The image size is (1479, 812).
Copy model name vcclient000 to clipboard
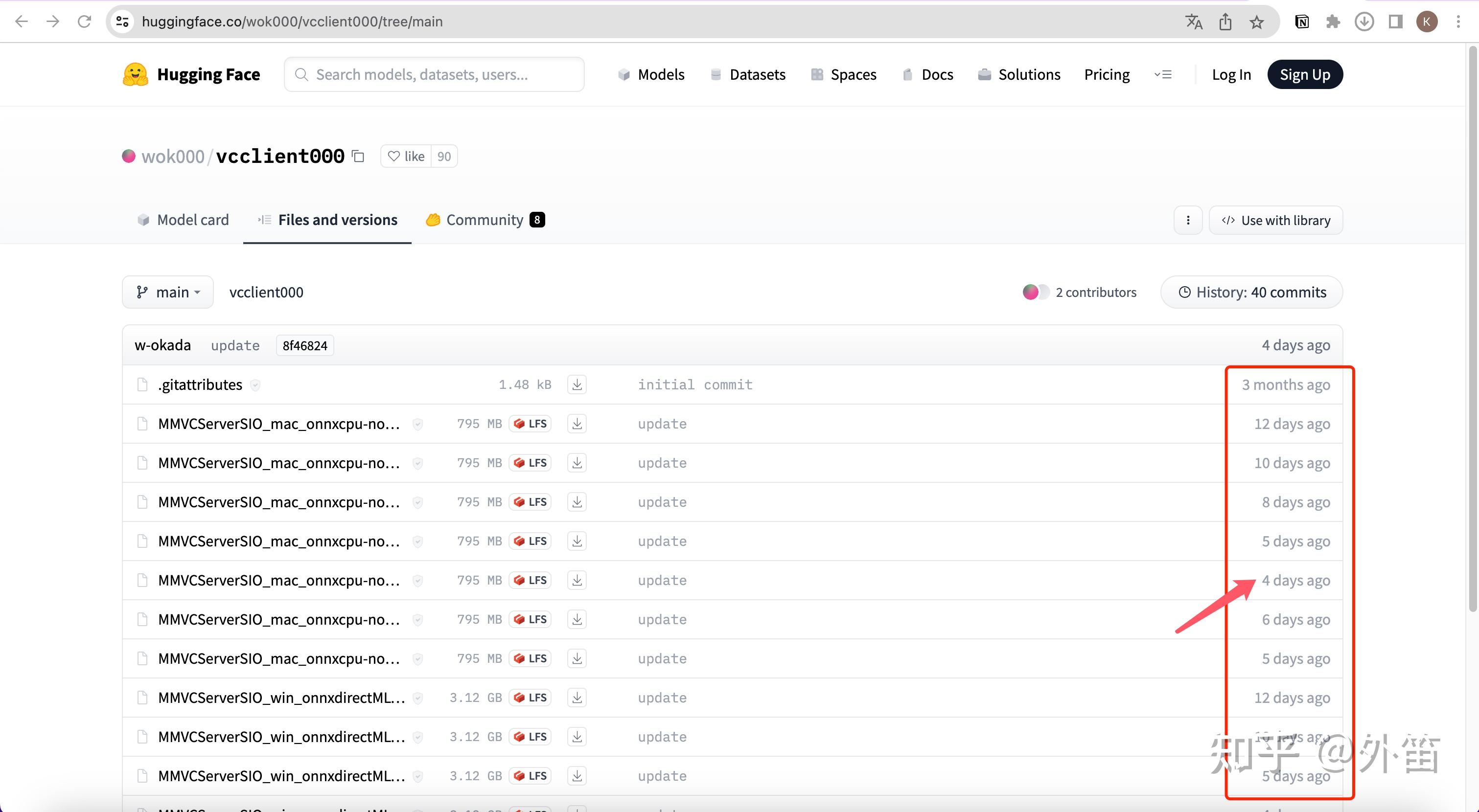(358, 156)
